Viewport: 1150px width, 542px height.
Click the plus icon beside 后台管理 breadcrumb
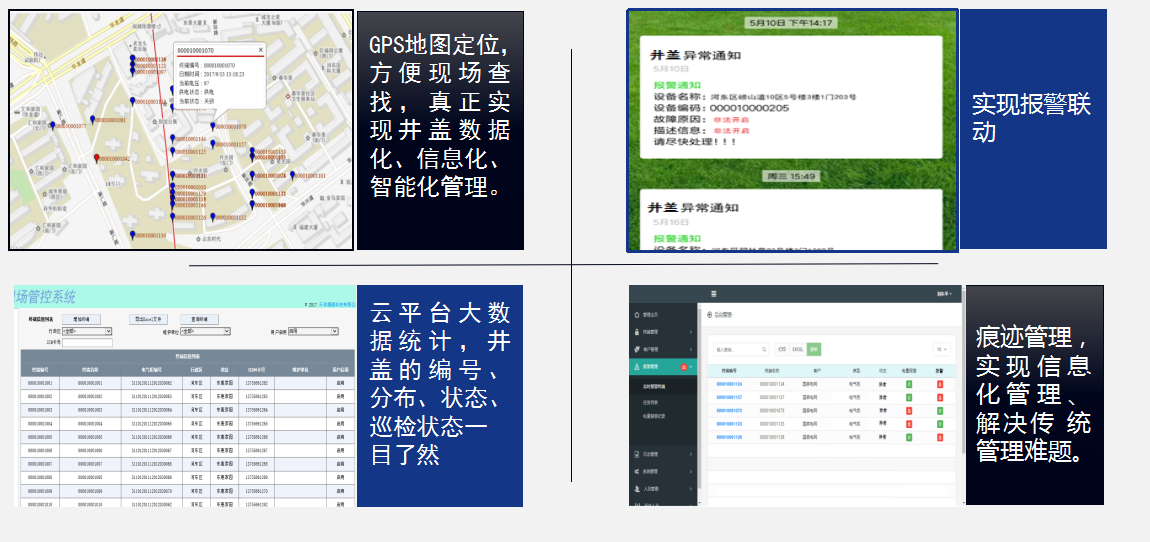(709, 315)
